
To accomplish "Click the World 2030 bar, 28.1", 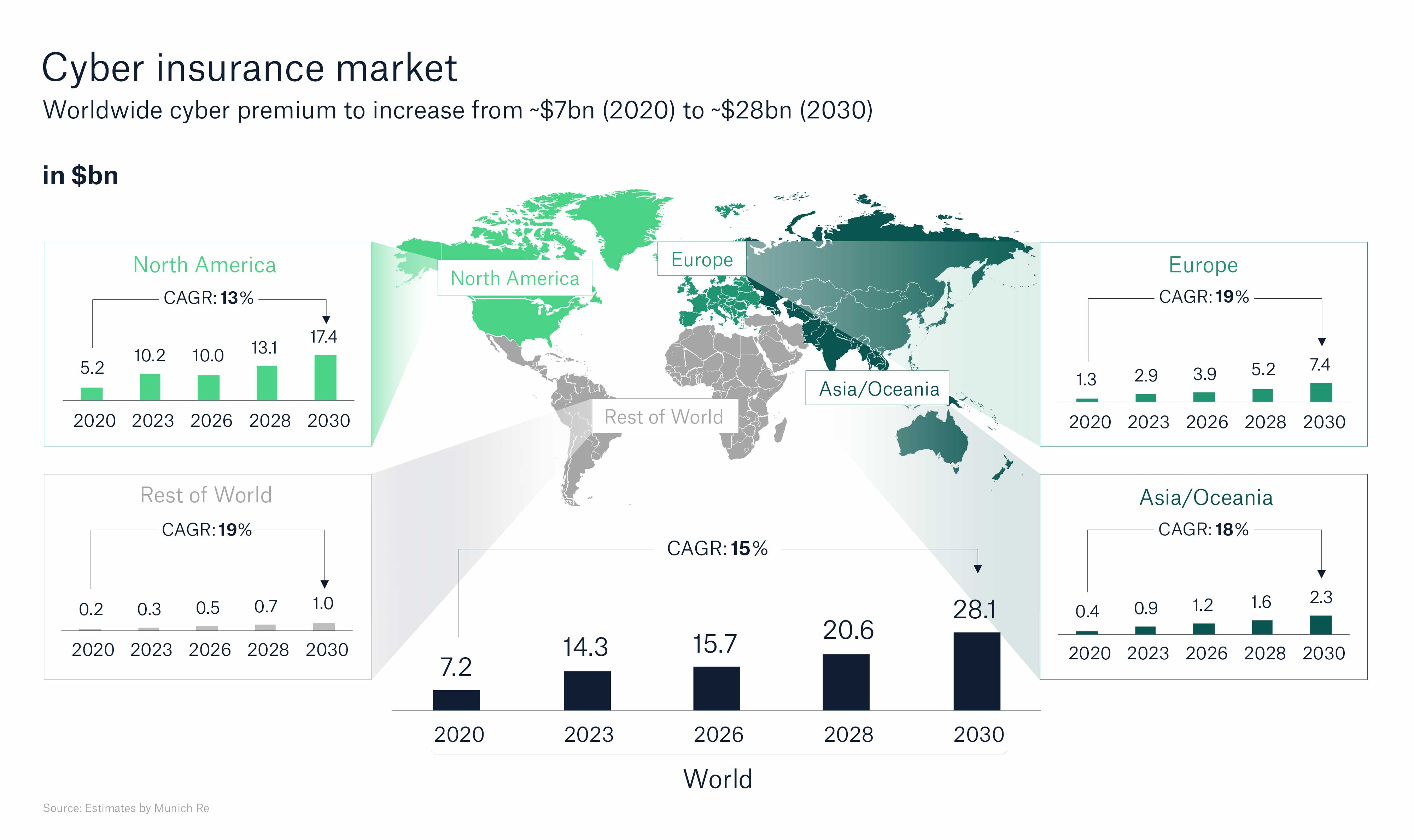I will click(x=976, y=671).
